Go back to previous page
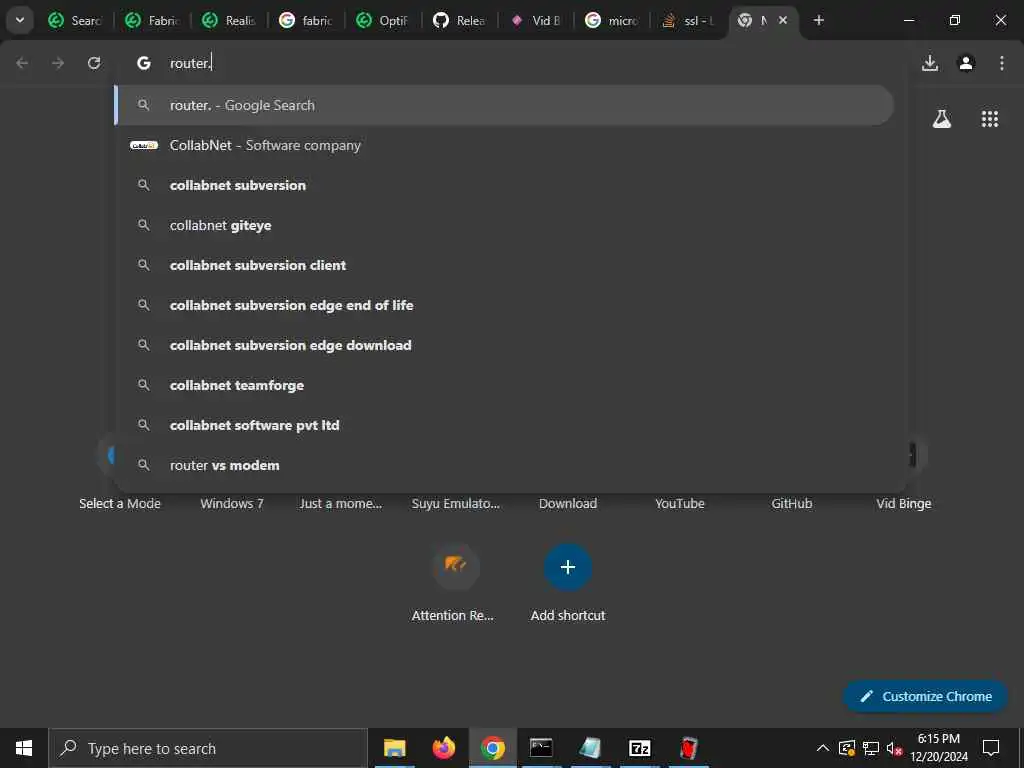1024x768 pixels. click(x=22, y=63)
